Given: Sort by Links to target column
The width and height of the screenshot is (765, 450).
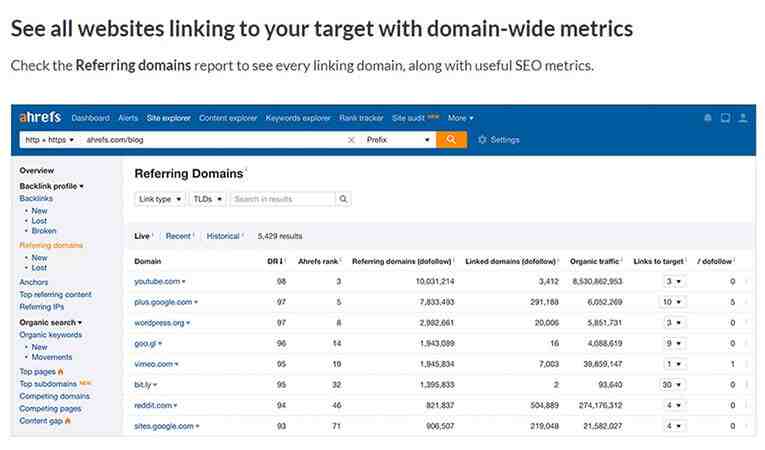Looking at the screenshot, I should coord(660,261).
